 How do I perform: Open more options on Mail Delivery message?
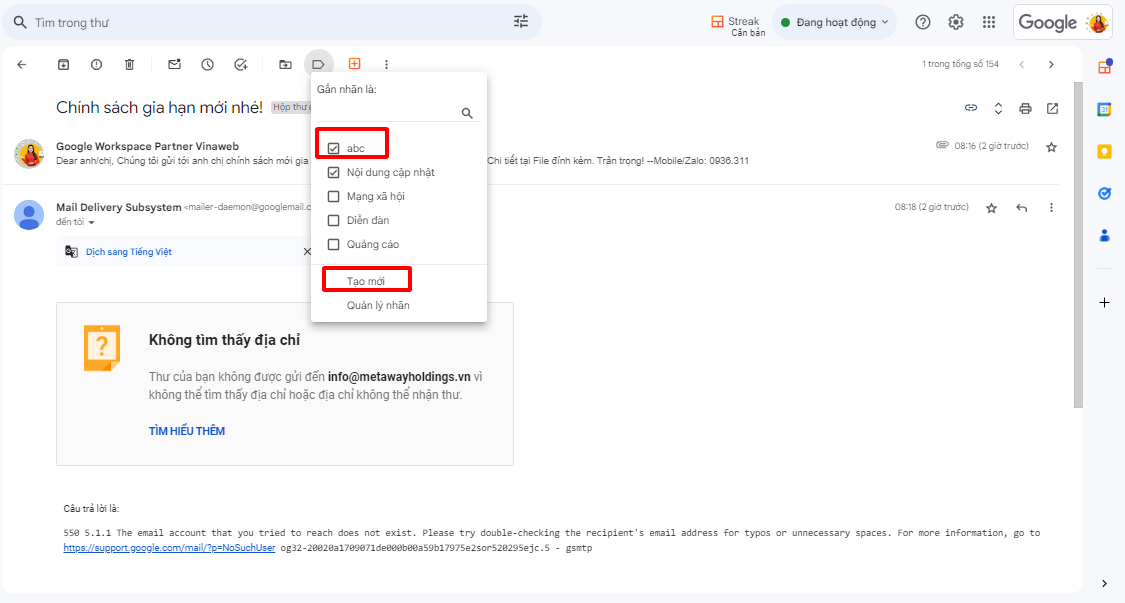click(x=1051, y=208)
